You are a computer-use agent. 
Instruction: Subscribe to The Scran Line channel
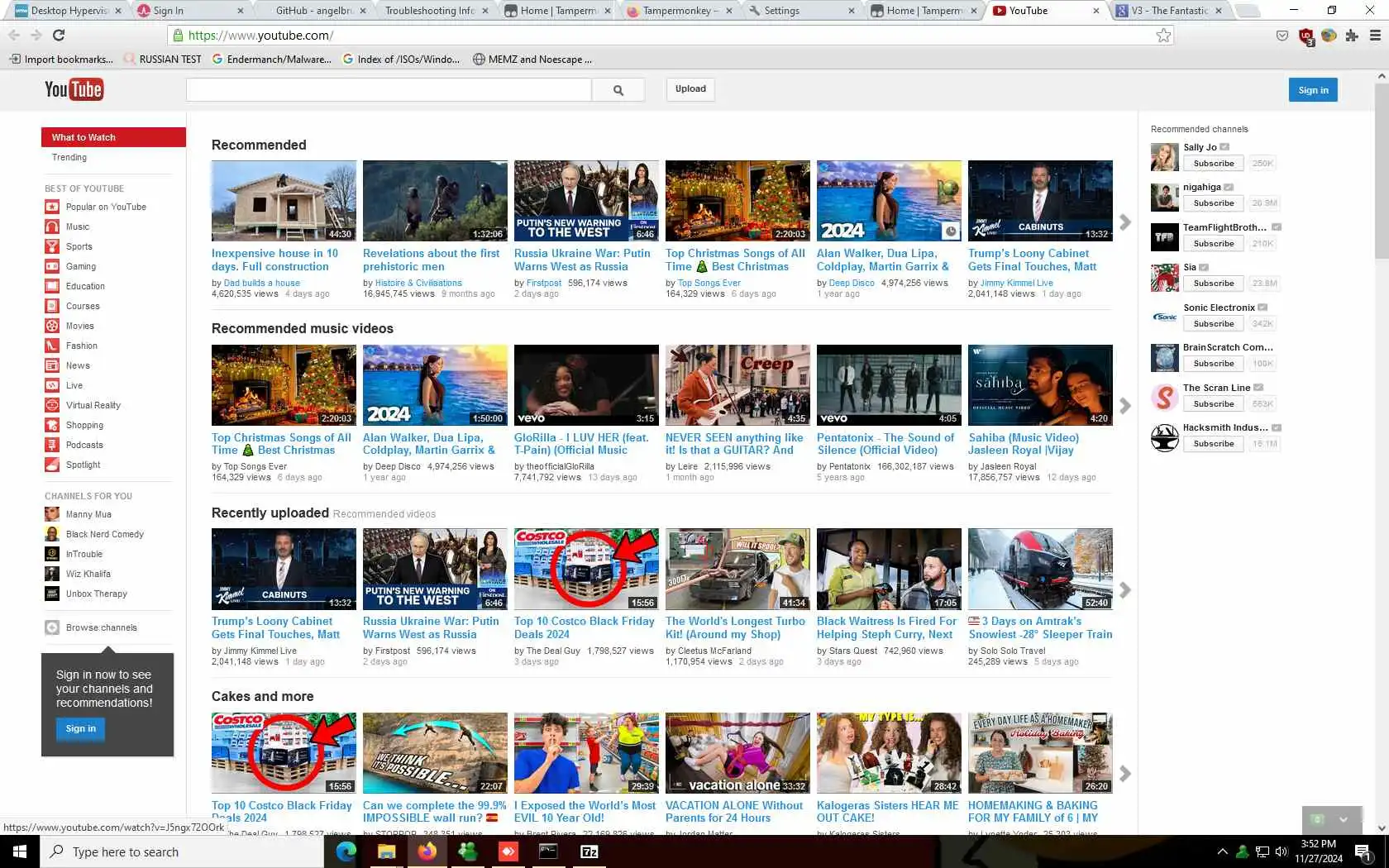(1214, 404)
